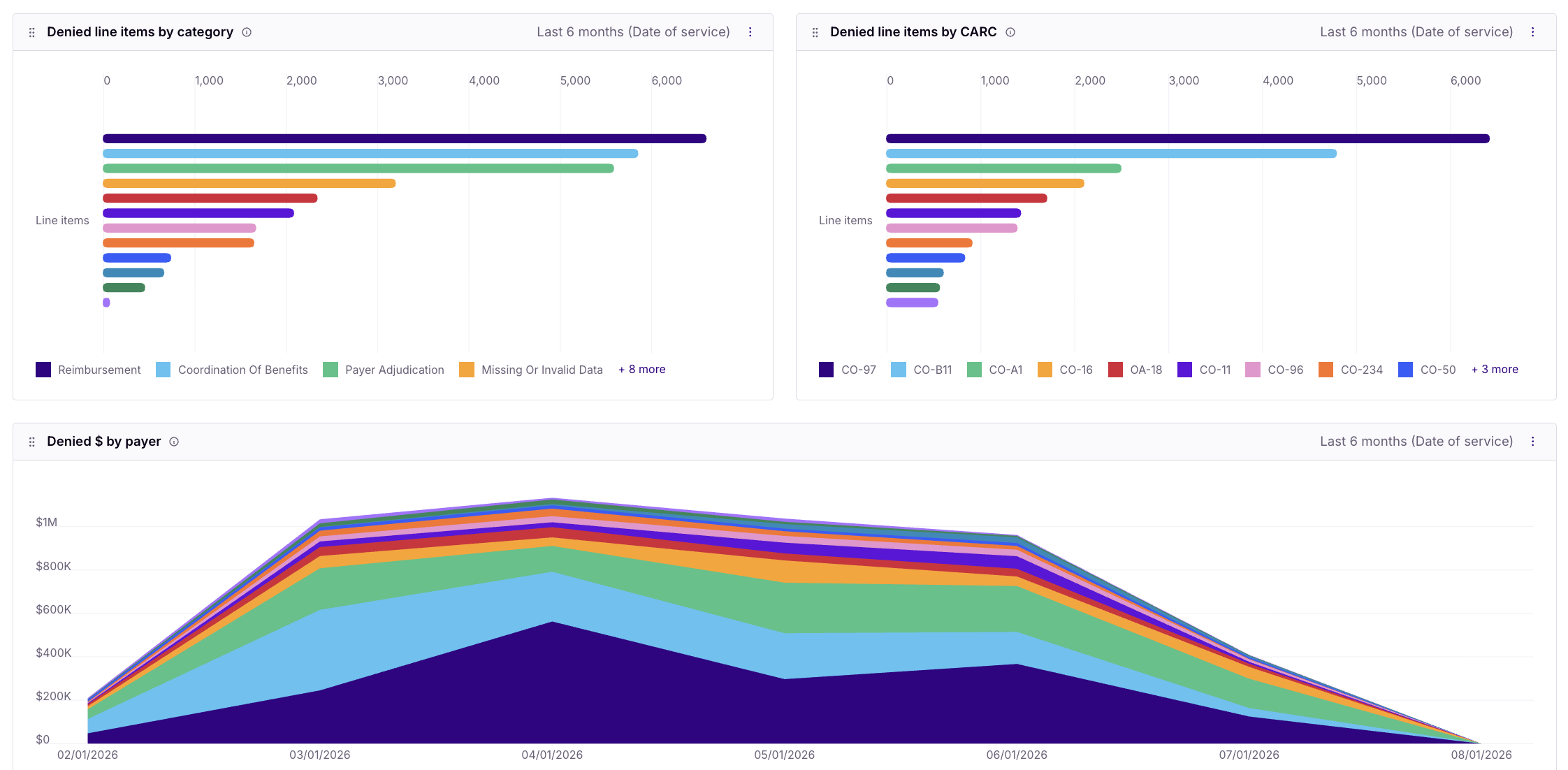The width and height of the screenshot is (1568, 770).
Task: Show info icon next to Denied $ by payer
Action: pyautogui.click(x=174, y=442)
